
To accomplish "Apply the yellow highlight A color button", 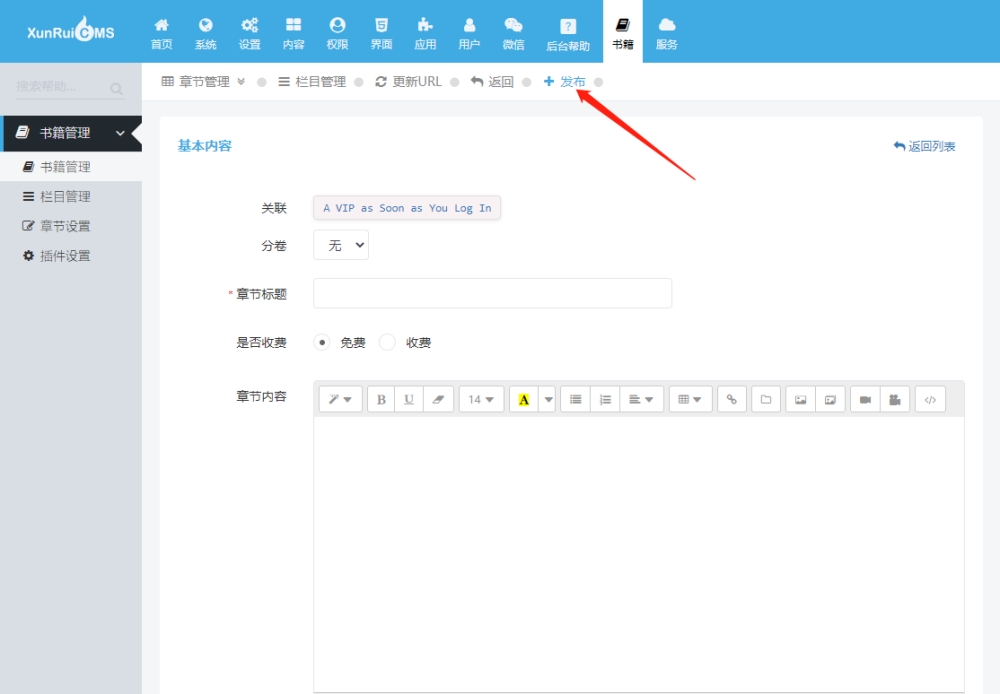I will (524, 399).
